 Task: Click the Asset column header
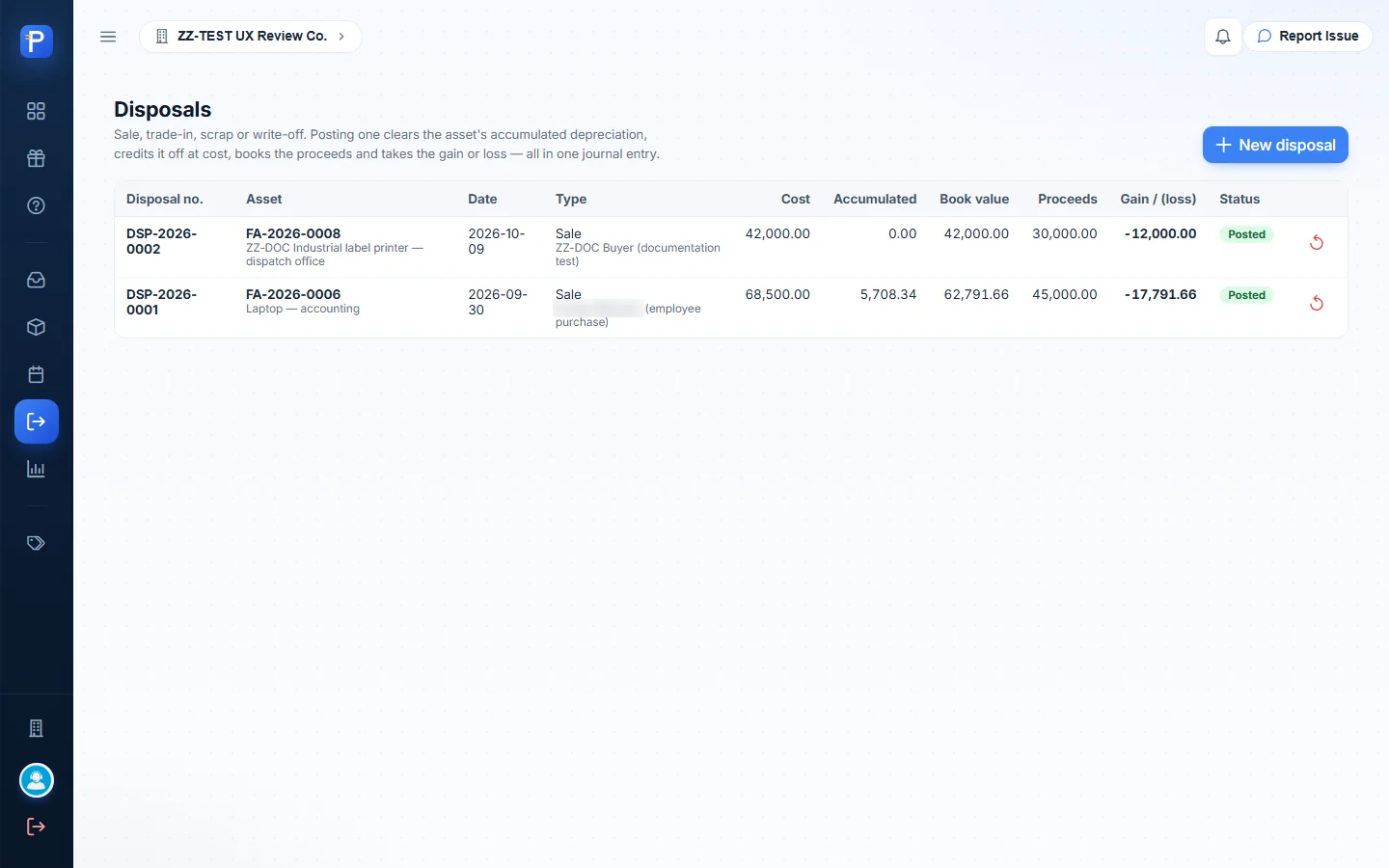click(264, 199)
